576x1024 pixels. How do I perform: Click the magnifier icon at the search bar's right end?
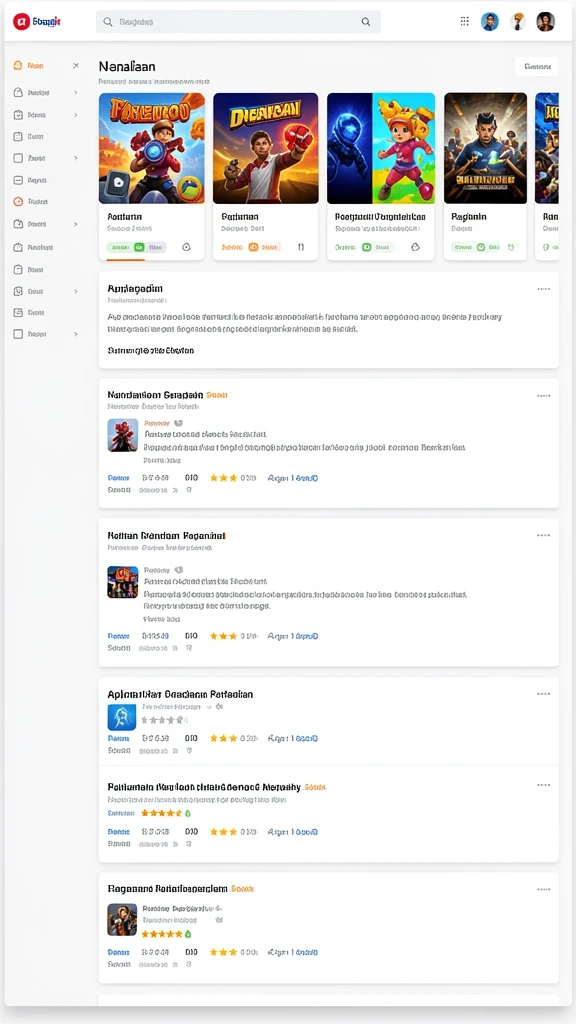click(x=366, y=22)
